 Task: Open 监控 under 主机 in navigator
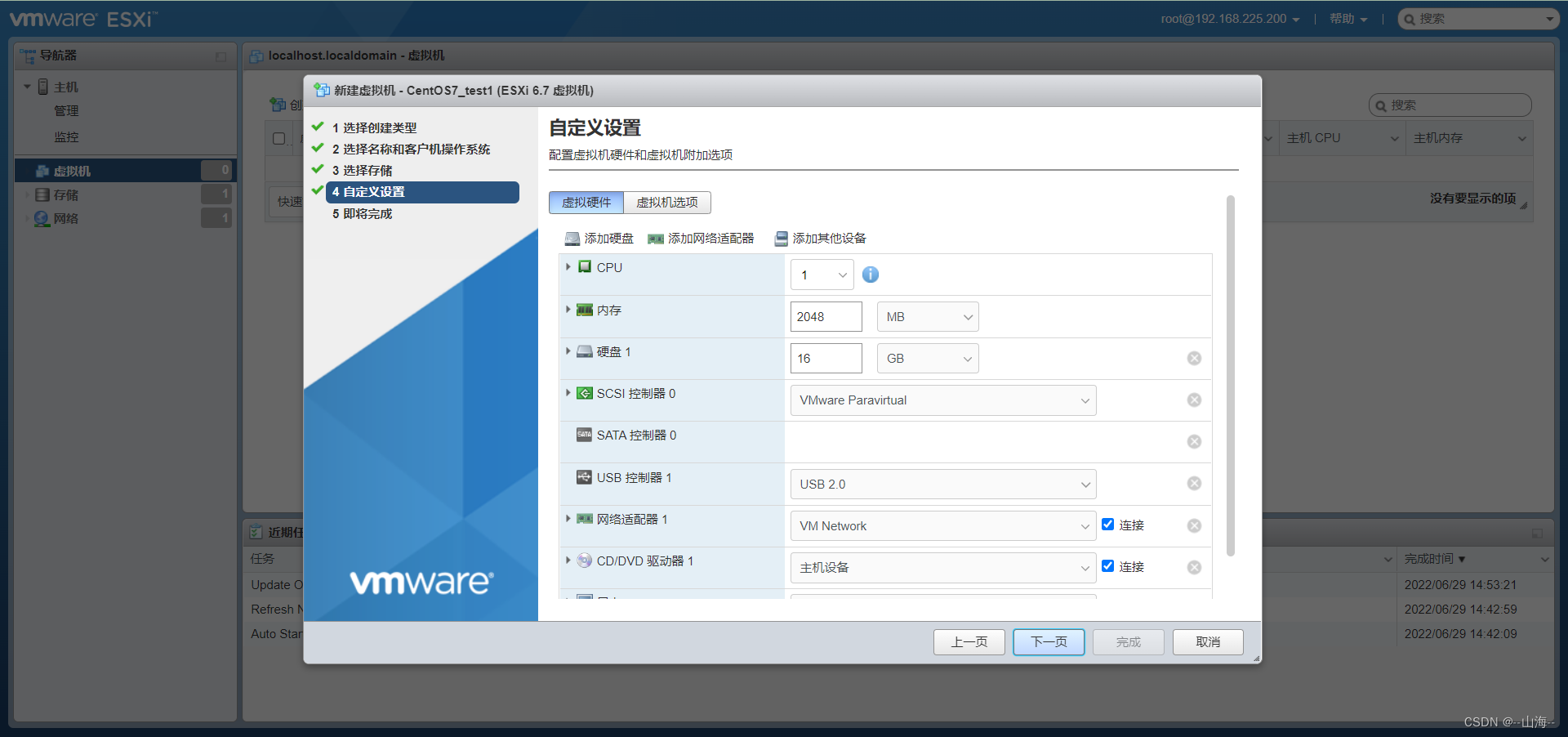coord(66,137)
